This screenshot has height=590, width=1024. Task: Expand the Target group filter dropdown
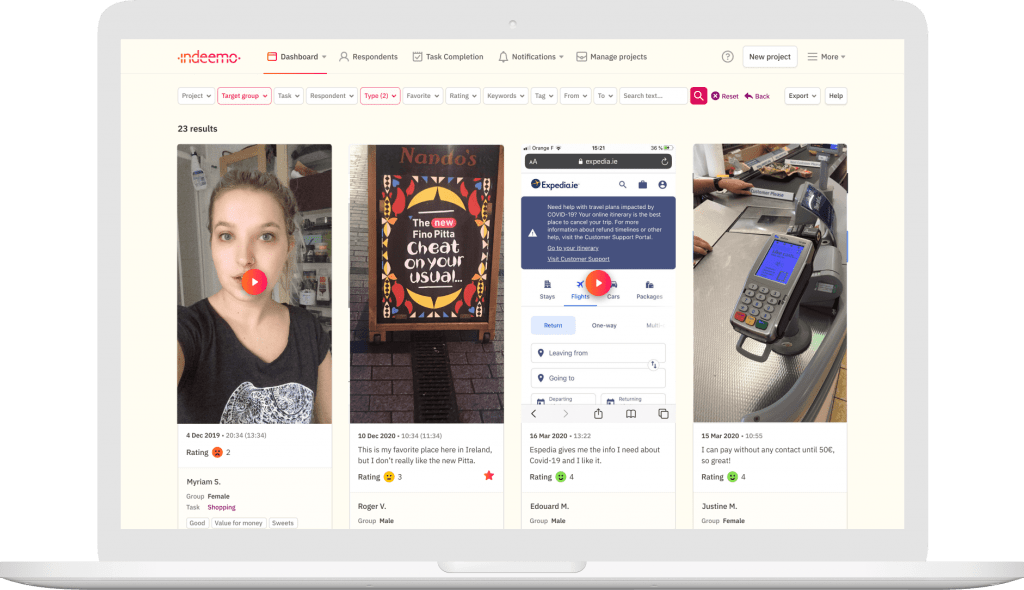[244, 96]
